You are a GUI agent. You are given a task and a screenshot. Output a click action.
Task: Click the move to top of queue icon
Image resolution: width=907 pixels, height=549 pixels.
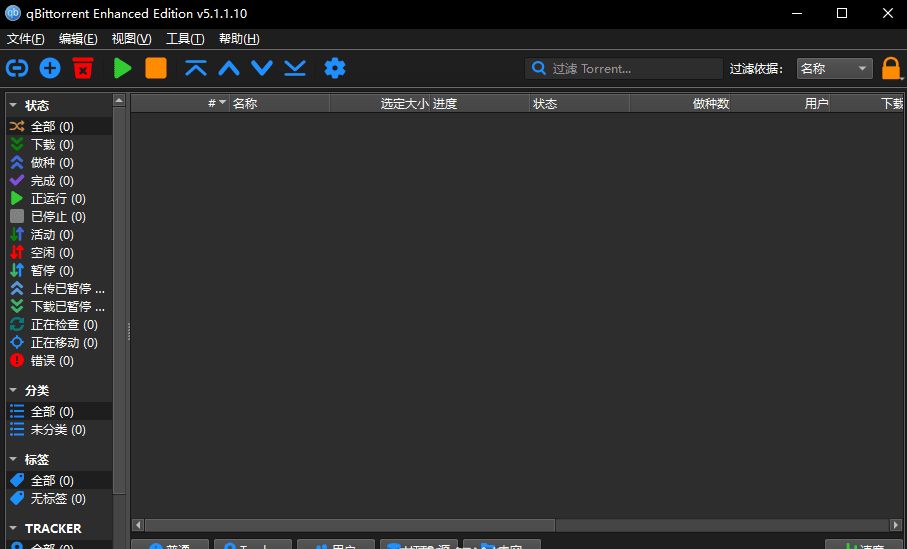196,68
